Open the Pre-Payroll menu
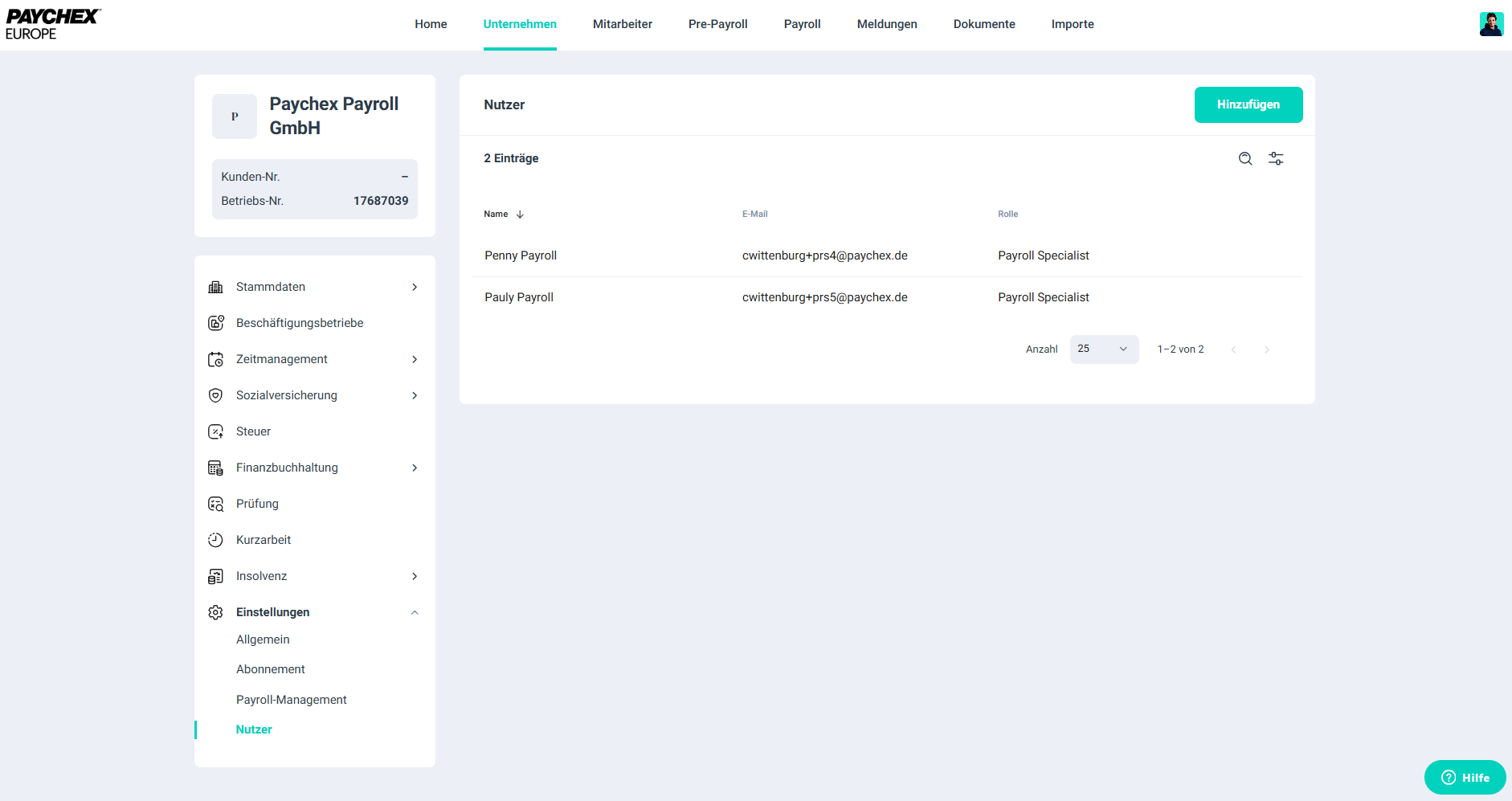Image resolution: width=1512 pixels, height=801 pixels. [717, 24]
